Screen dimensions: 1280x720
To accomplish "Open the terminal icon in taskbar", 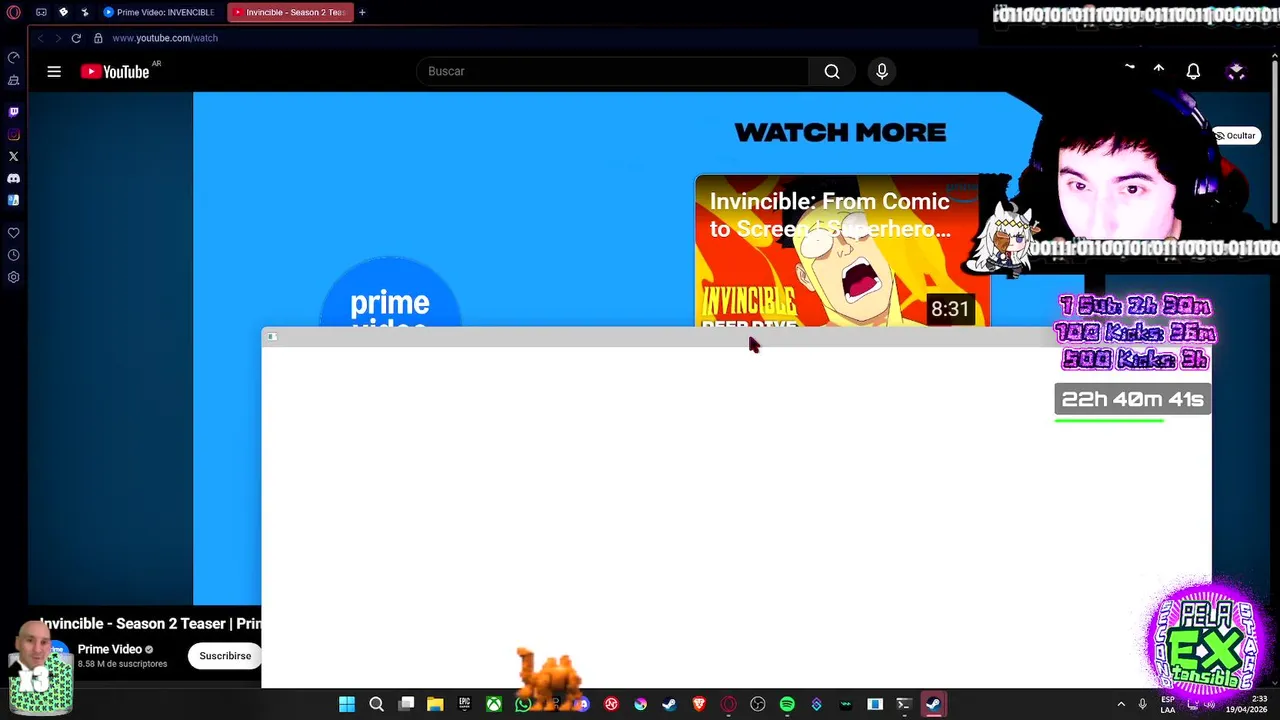I will click(904, 704).
